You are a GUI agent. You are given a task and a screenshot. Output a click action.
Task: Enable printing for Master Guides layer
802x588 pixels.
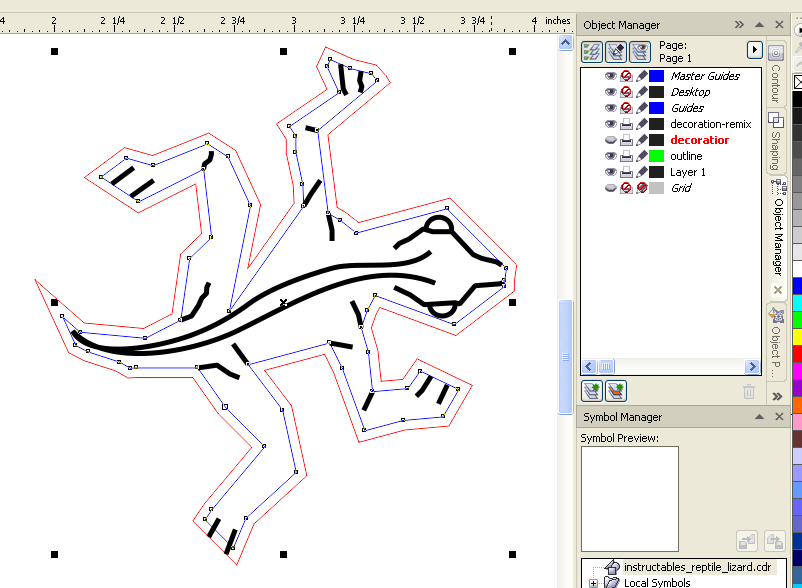pos(626,76)
